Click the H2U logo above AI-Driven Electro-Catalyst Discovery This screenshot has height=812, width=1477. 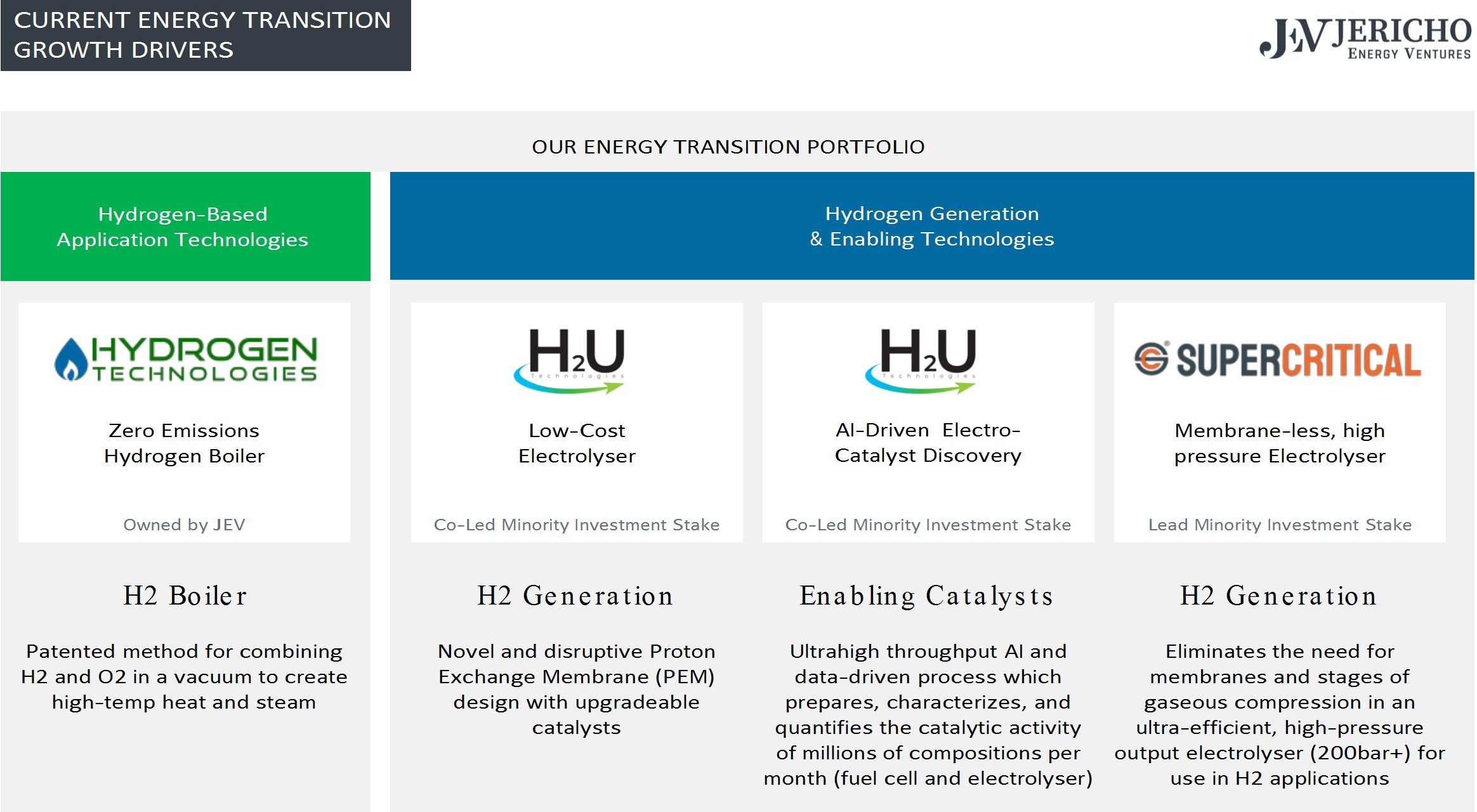pos(921,361)
